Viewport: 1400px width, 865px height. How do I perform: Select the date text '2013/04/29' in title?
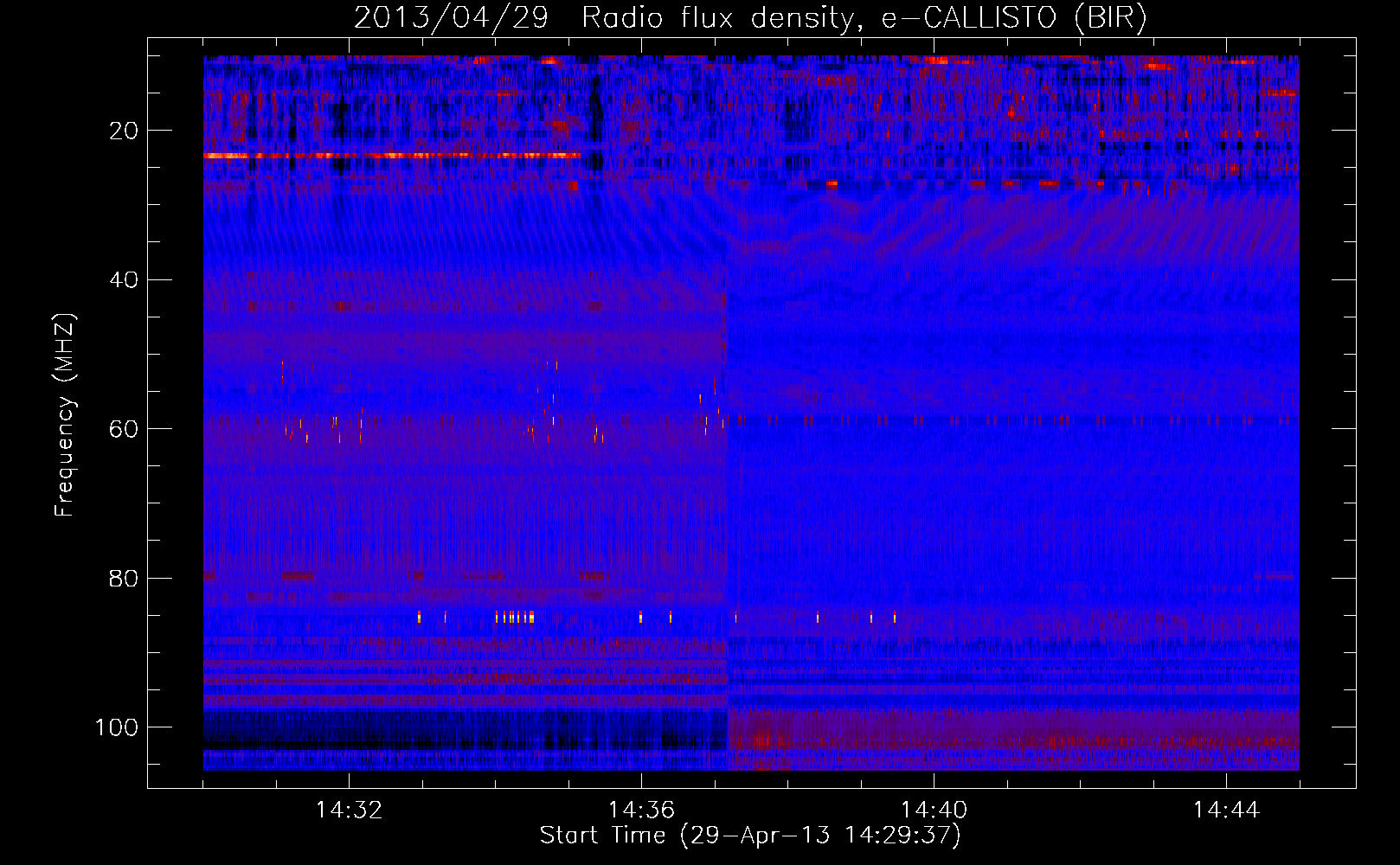pyautogui.click(x=451, y=18)
